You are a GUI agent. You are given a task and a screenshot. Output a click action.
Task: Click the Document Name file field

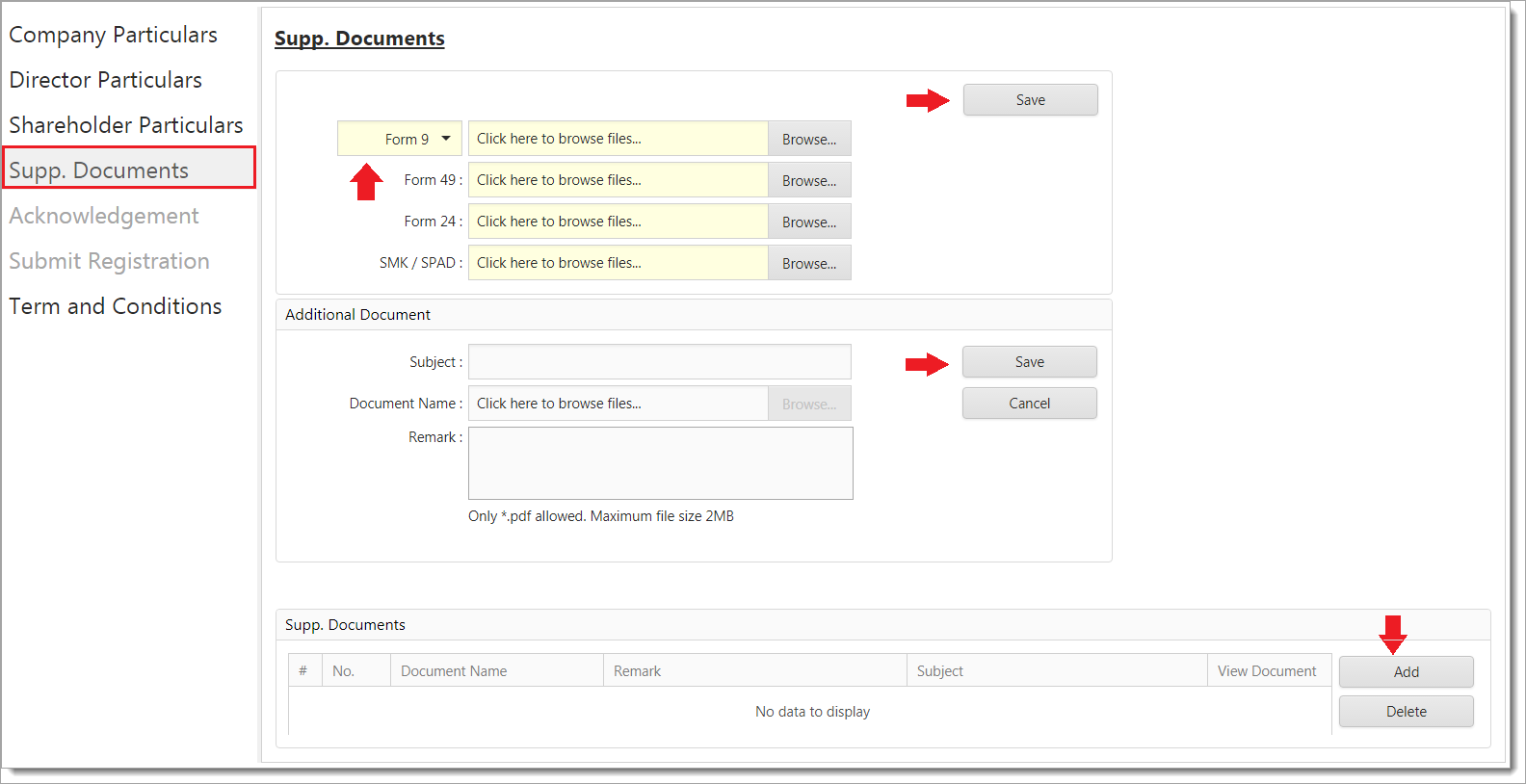[x=618, y=404]
